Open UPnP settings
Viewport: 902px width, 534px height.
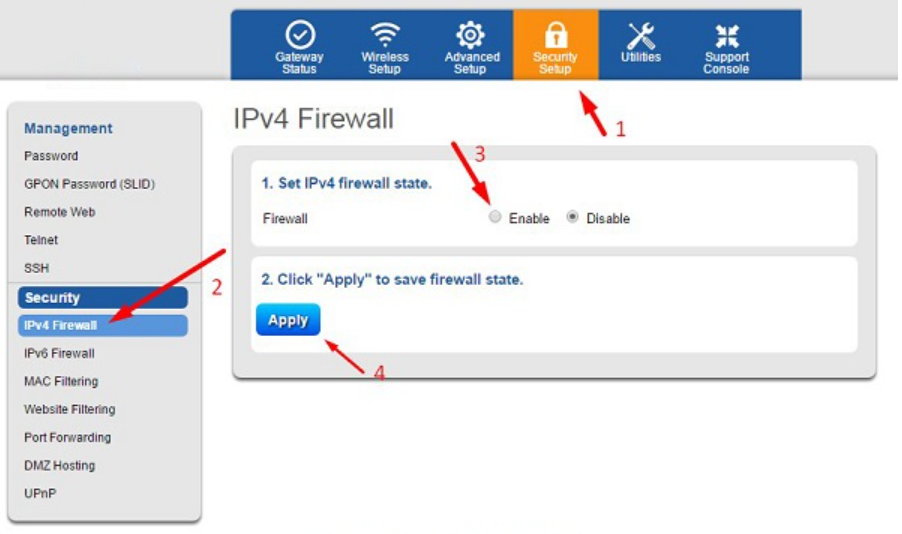[40, 494]
